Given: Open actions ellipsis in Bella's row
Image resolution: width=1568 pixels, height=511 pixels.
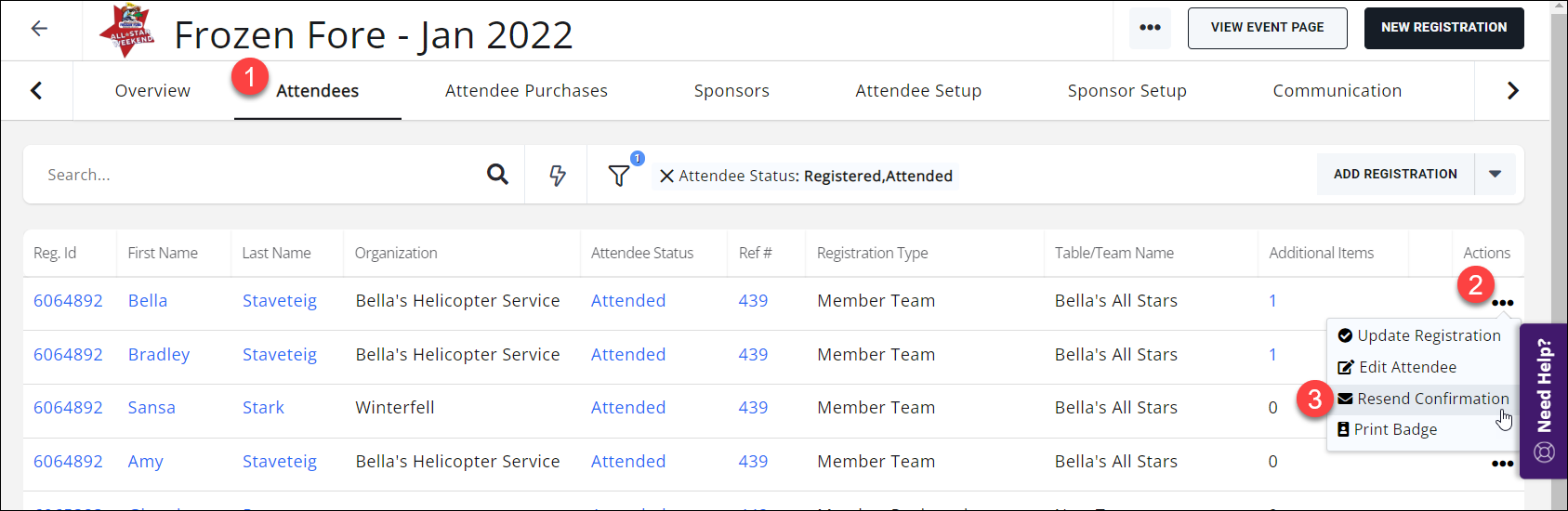Looking at the screenshot, I should (1502, 303).
